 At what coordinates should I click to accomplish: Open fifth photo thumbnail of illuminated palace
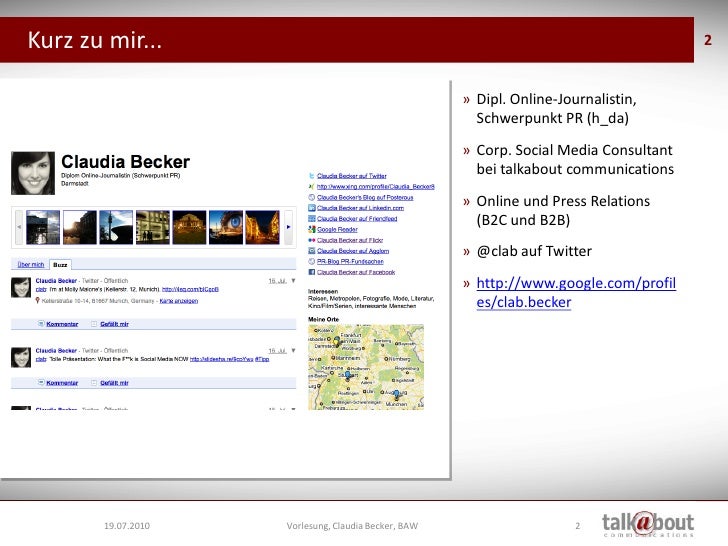pyautogui.click(x=189, y=227)
